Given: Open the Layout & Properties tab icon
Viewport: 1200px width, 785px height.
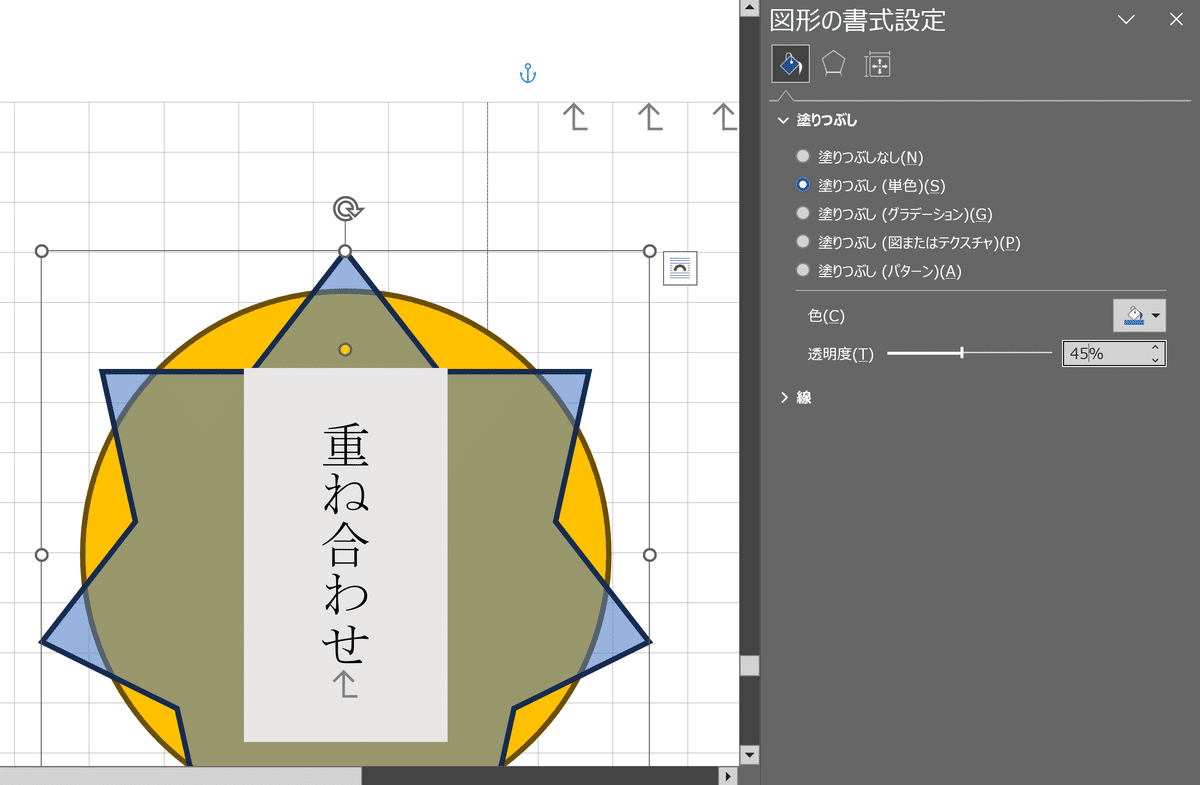Looking at the screenshot, I should [x=878, y=65].
